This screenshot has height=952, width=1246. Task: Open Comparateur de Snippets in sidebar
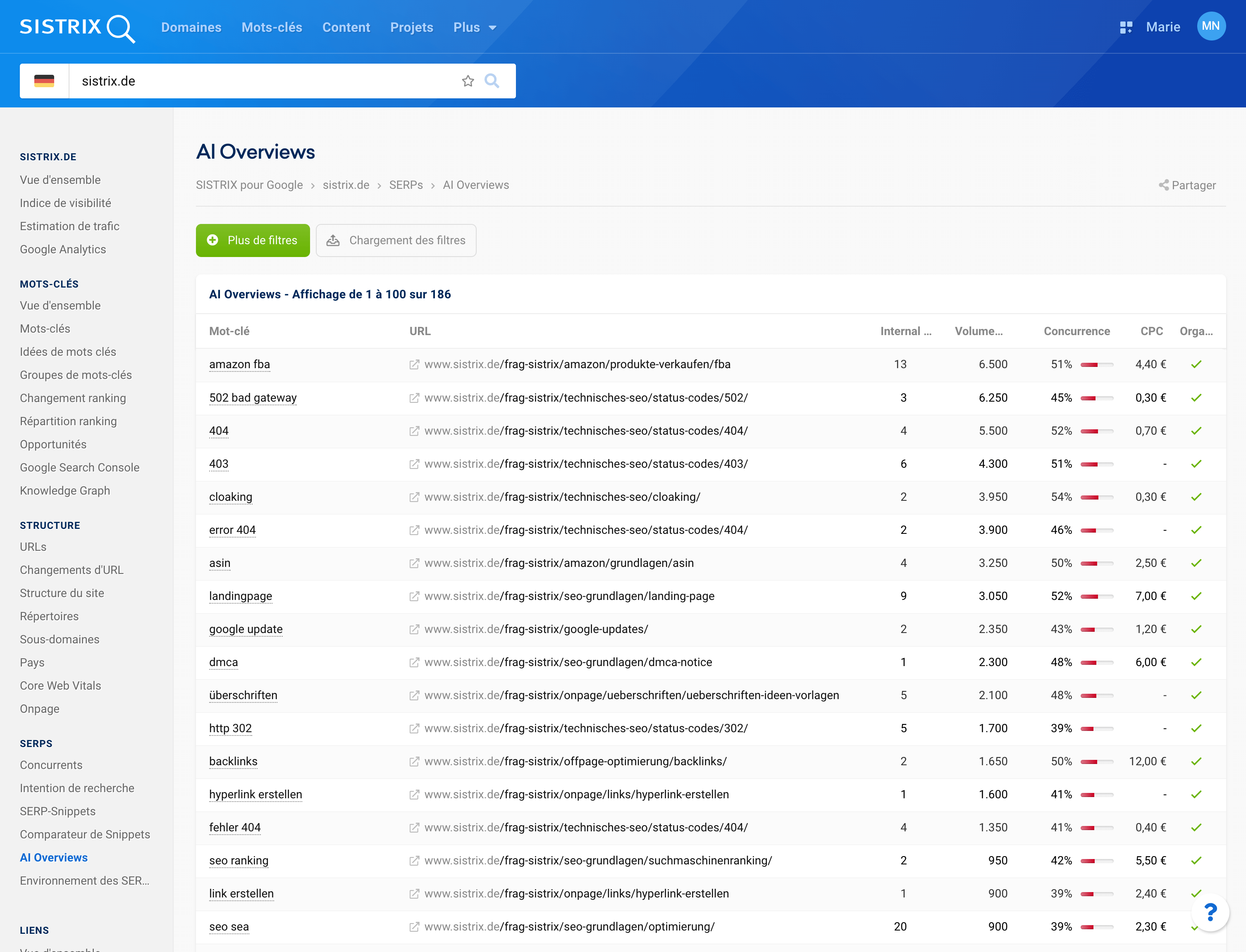click(85, 835)
